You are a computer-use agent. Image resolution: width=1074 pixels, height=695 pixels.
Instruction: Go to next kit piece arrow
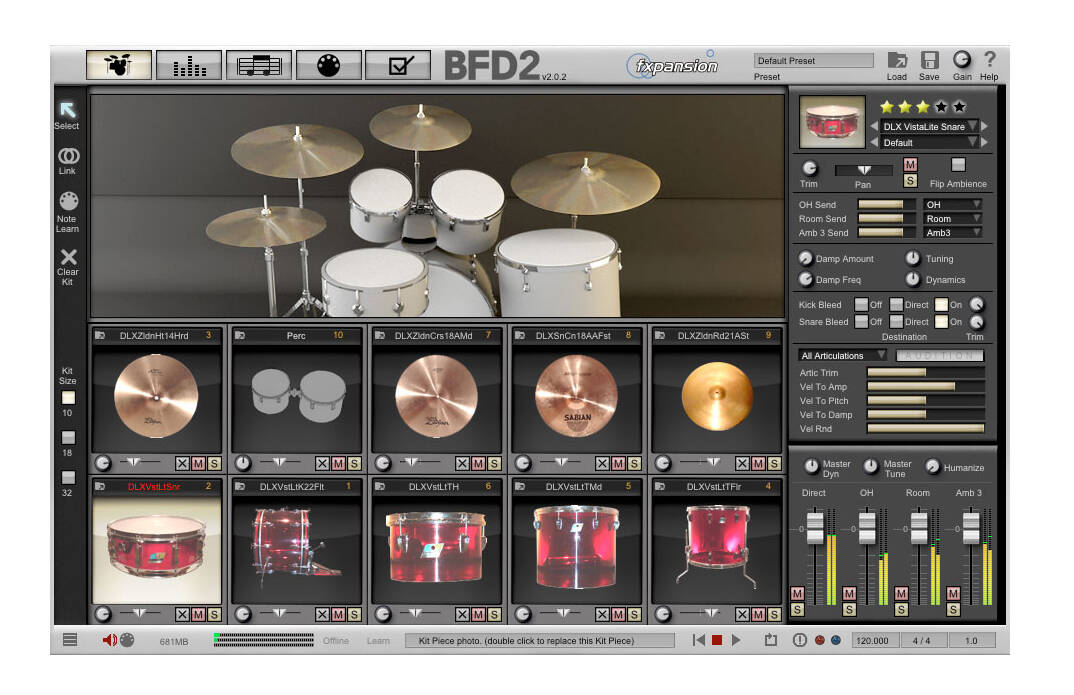coord(985,126)
